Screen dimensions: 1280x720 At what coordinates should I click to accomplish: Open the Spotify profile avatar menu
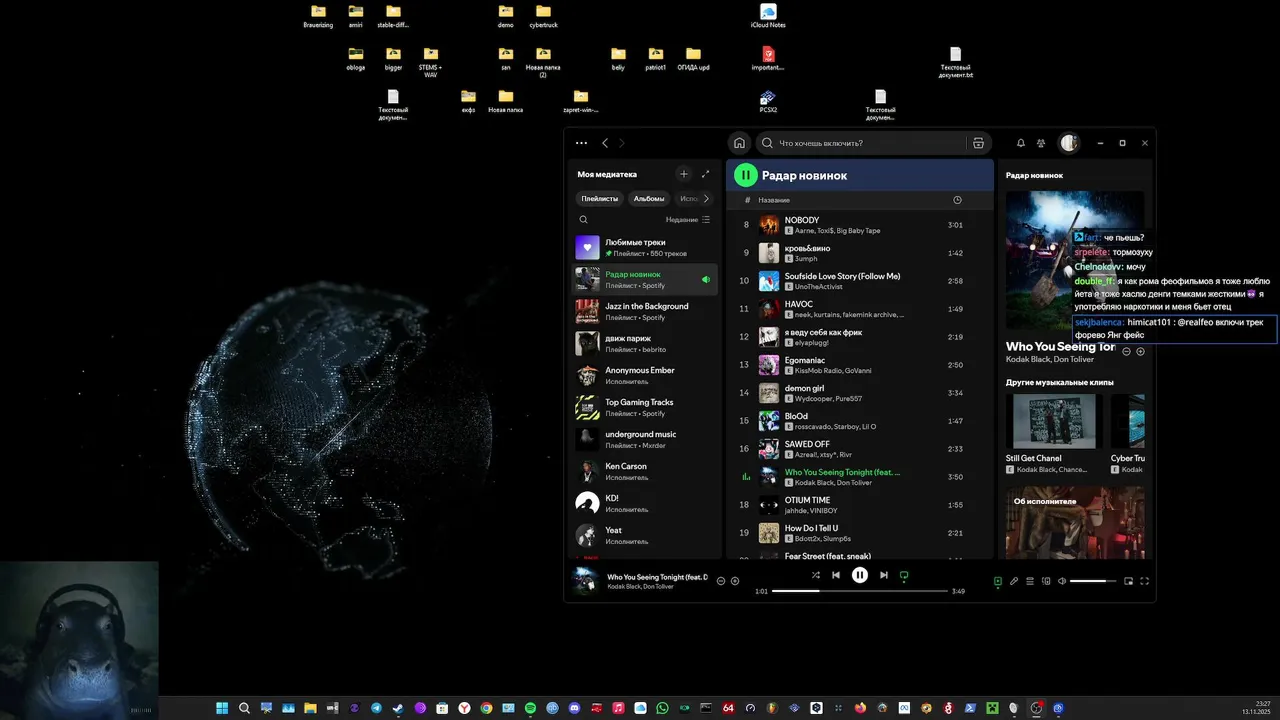(x=1069, y=143)
